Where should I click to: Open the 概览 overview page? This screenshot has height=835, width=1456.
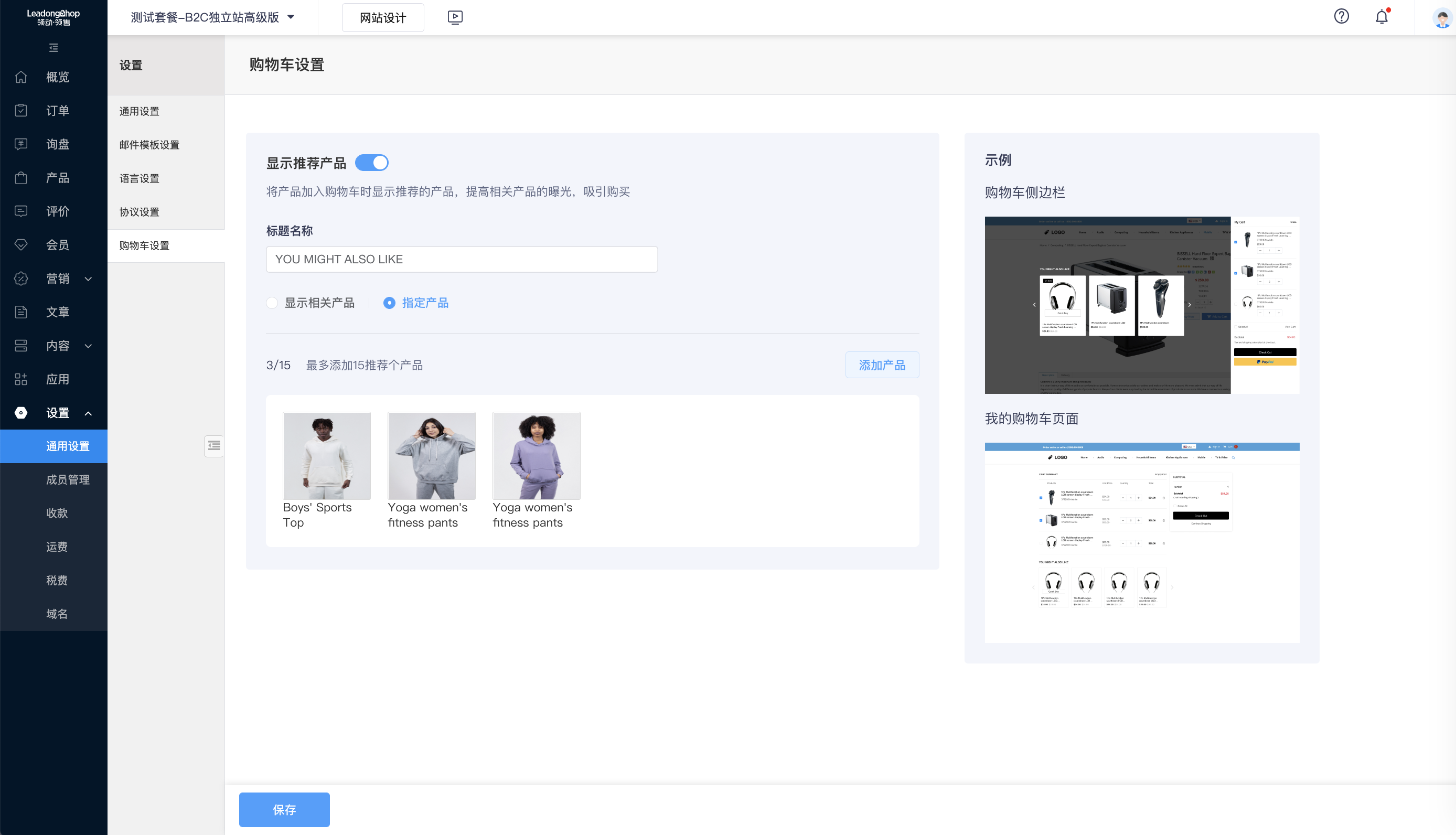57,77
